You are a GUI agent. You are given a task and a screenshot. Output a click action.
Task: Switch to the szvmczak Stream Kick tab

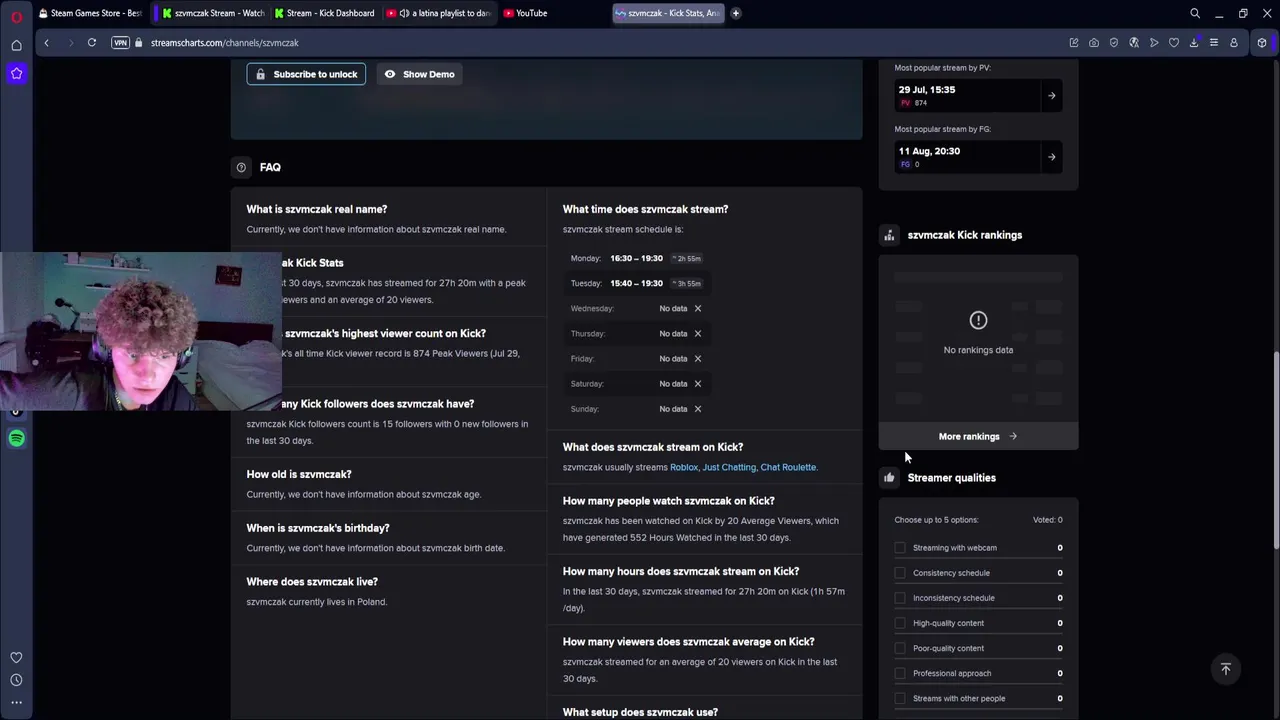tap(212, 13)
